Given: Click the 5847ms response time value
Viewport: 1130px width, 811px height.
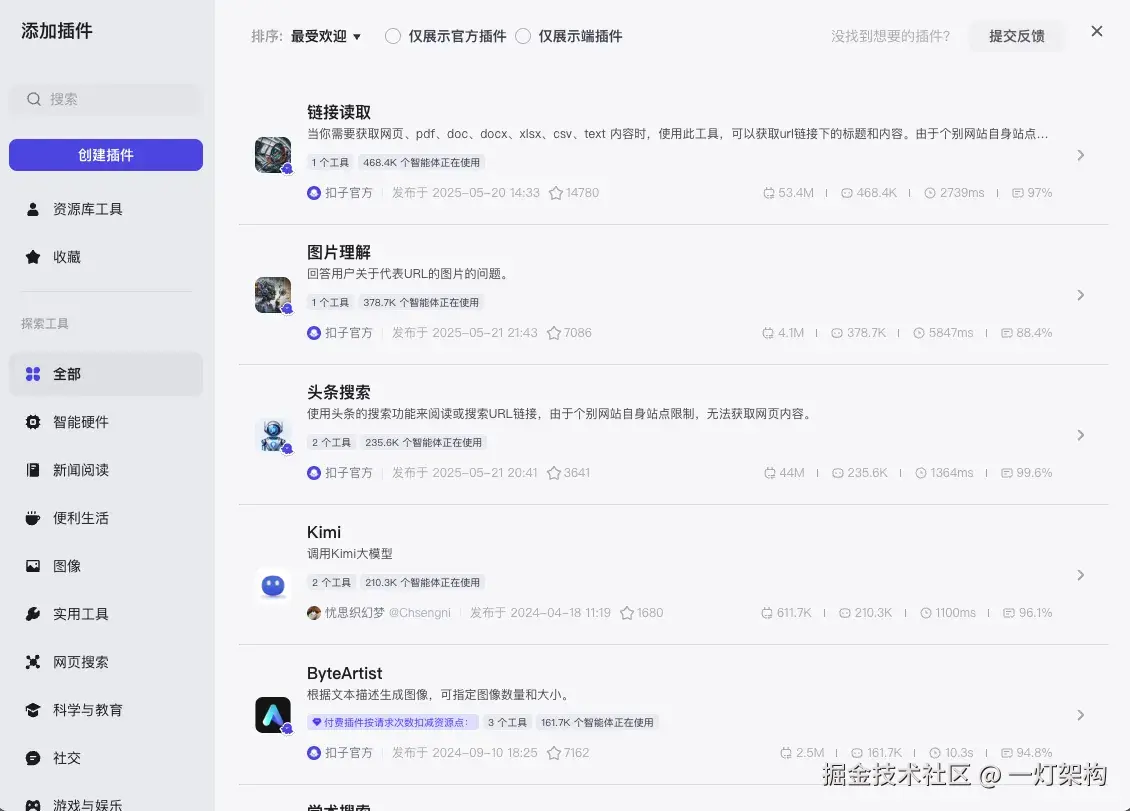Looking at the screenshot, I should (951, 333).
